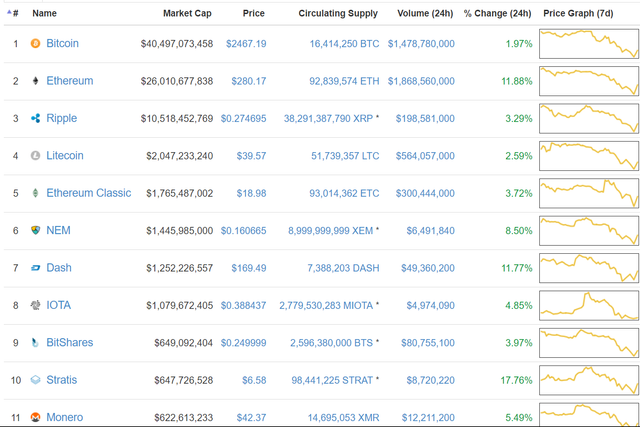640x427 pixels.
Task: Open the Stratis link
Action: [x=62, y=380]
